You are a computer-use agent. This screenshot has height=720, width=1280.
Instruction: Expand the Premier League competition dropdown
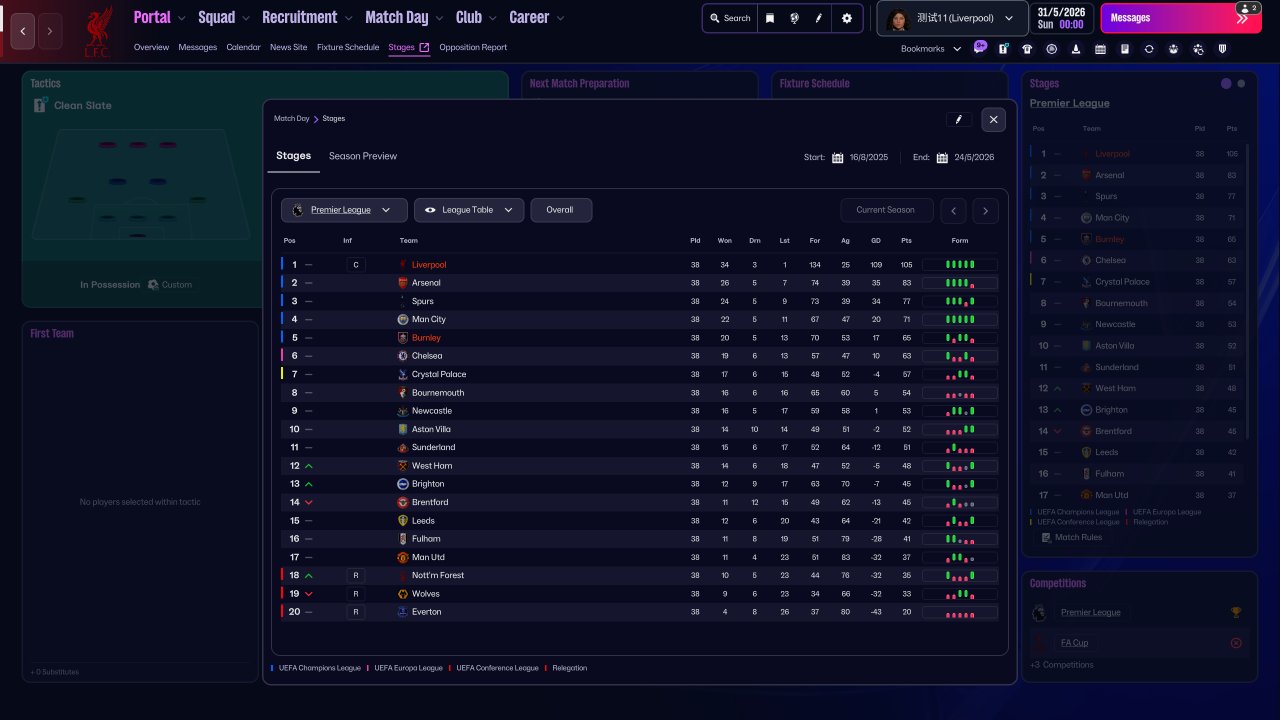pyautogui.click(x=344, y=210)
